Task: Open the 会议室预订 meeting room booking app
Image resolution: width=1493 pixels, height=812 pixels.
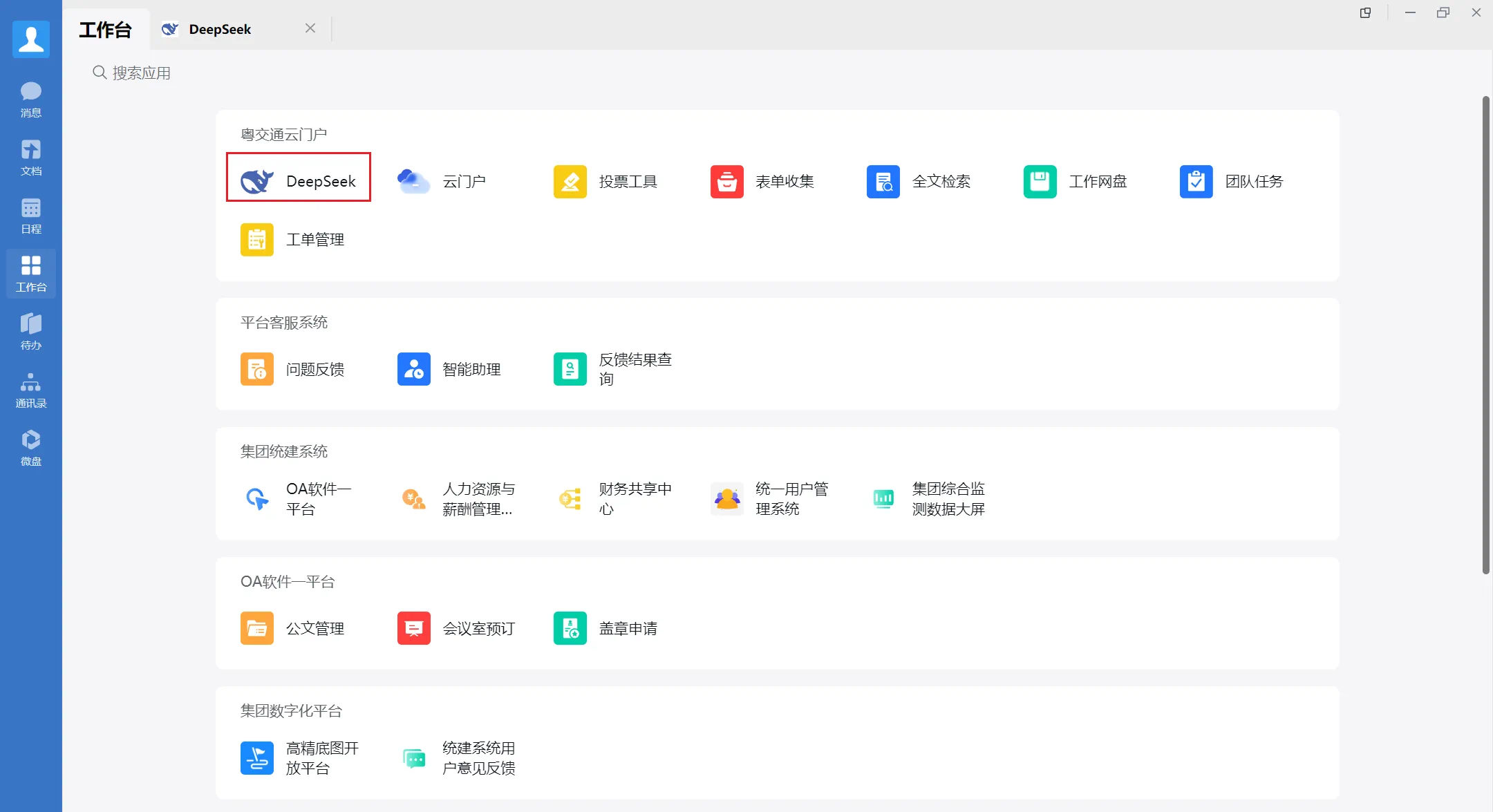Action: coord(456,628)
